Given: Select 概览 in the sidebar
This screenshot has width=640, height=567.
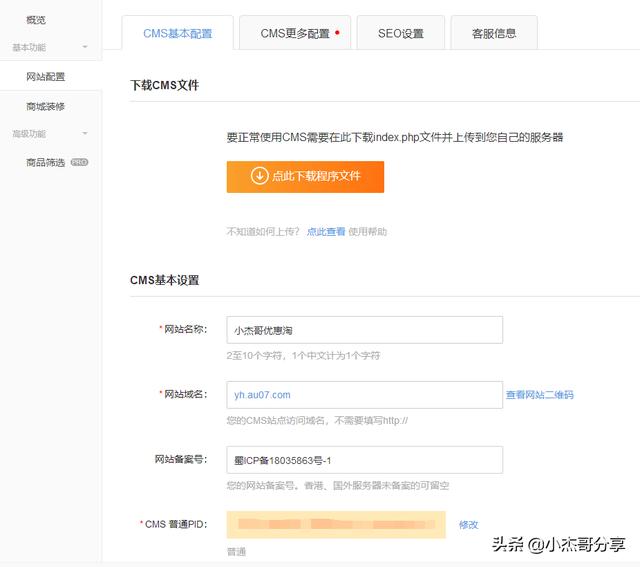Looking at the screenshot, I should pyautogui.click(x=36, y=20).
